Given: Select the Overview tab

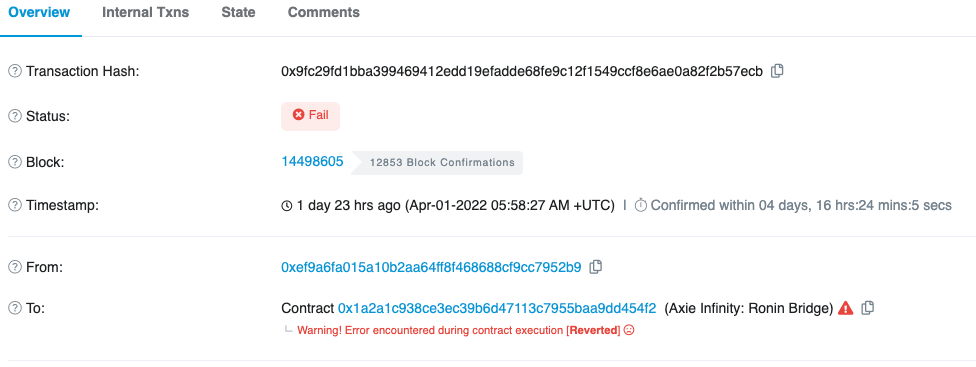Looking at the screenshot, I should pyautogui.click(x=39, y=12).
